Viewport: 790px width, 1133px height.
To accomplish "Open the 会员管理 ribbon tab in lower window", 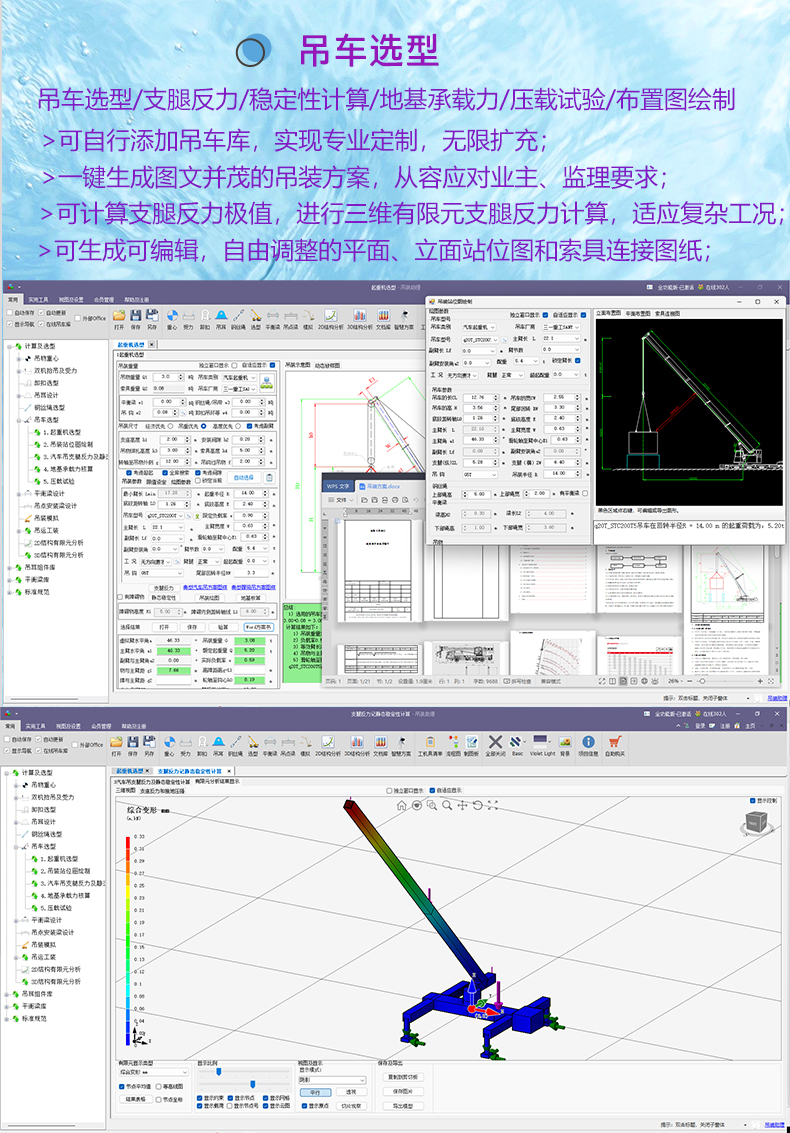I will click(104, 726).
